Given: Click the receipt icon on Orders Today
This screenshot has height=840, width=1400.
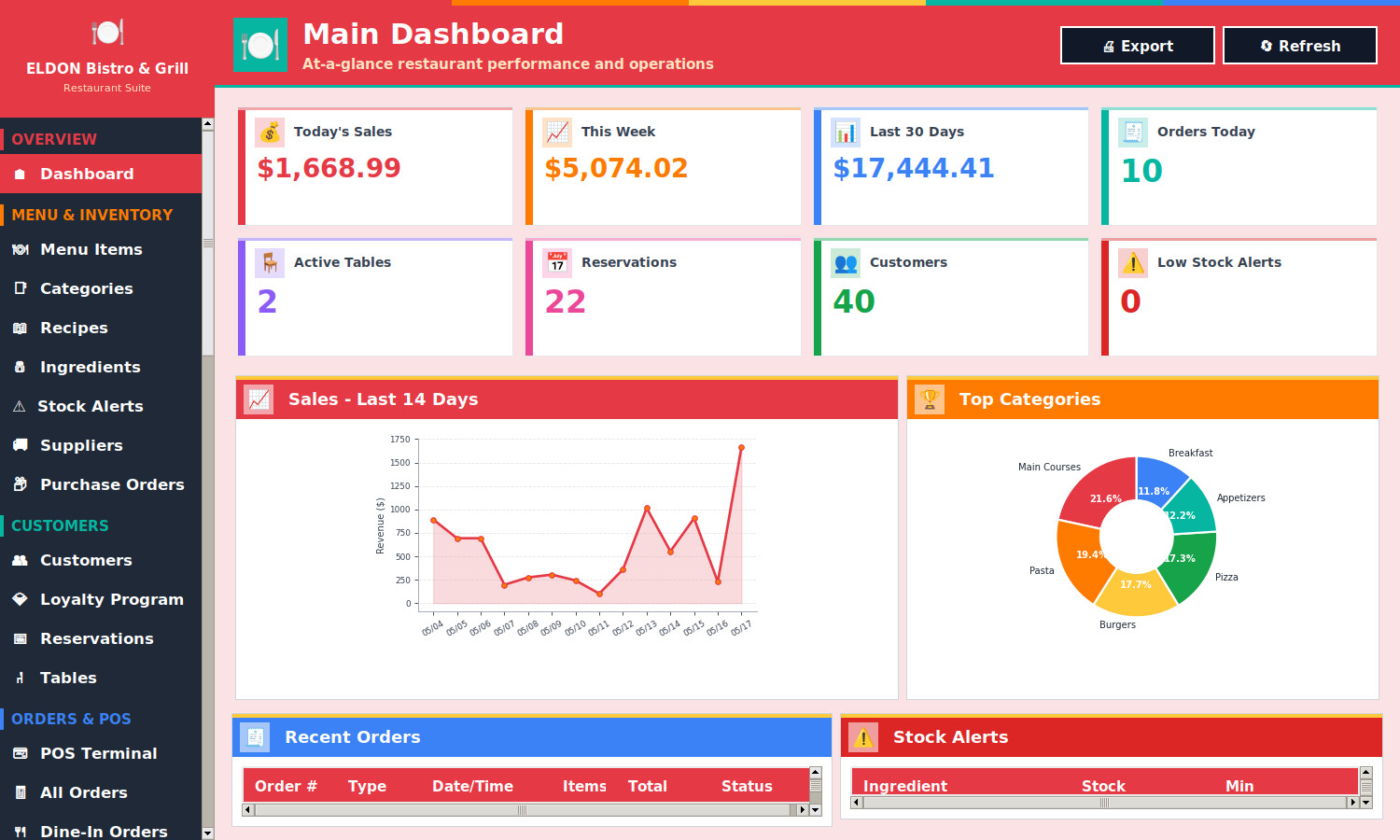Looking at the screenshot, I should click(1133, 133).
